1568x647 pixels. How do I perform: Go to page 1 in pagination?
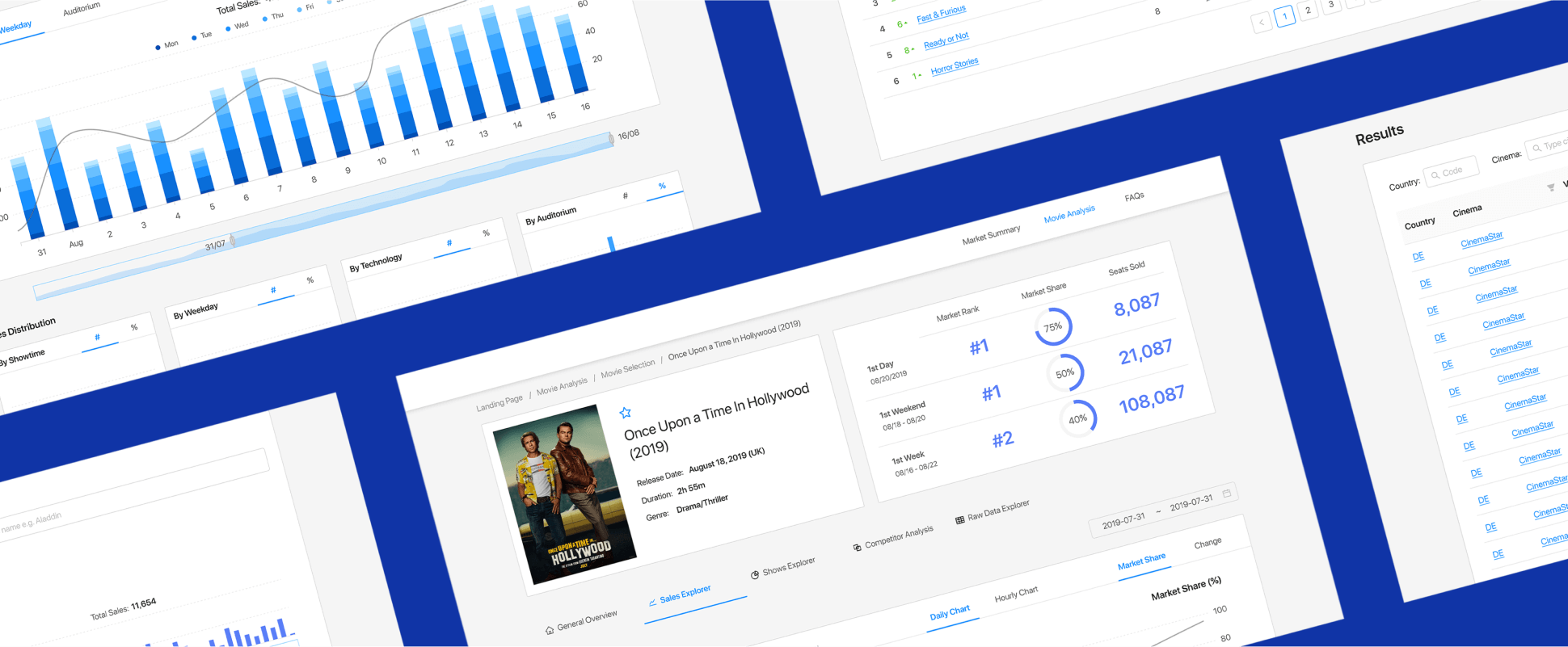(1284, 16)
